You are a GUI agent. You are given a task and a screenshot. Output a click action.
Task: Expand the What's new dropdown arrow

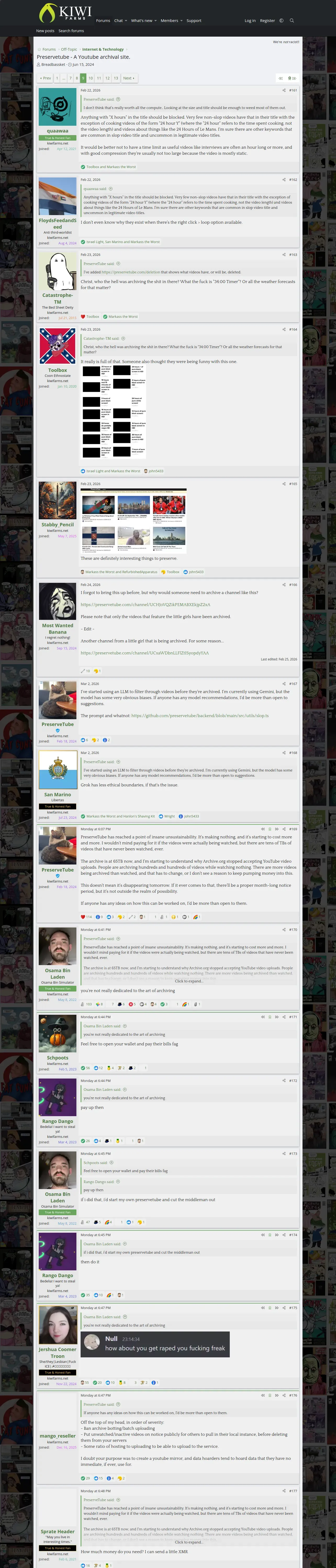pyautogui.click(x=155, y=21)
